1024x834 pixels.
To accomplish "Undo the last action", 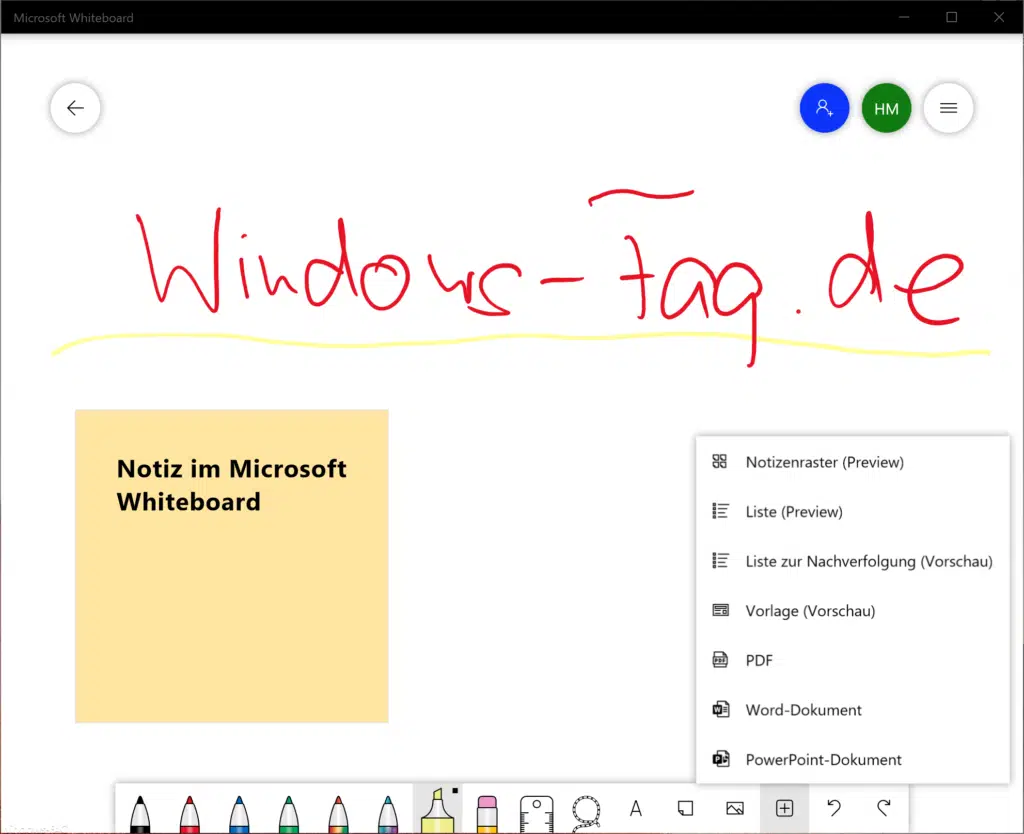I will [834, 808].
